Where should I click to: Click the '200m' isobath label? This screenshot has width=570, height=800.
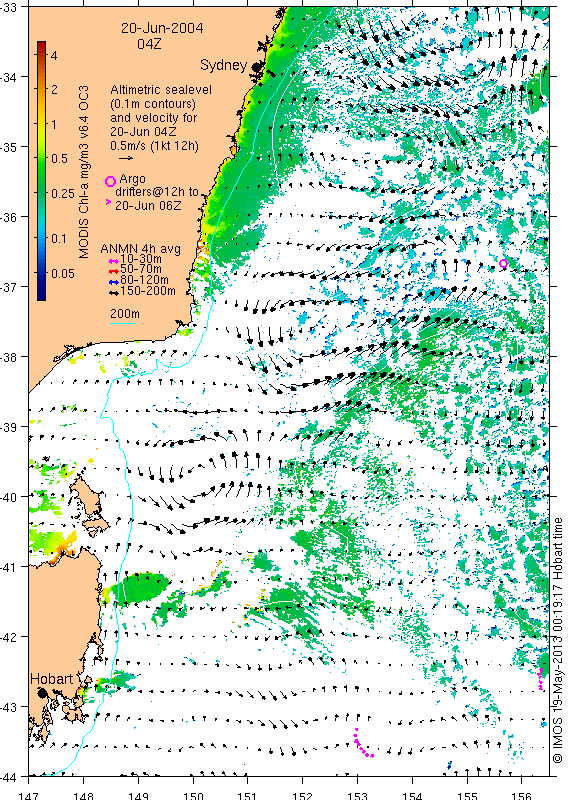[x=125, y=314]
